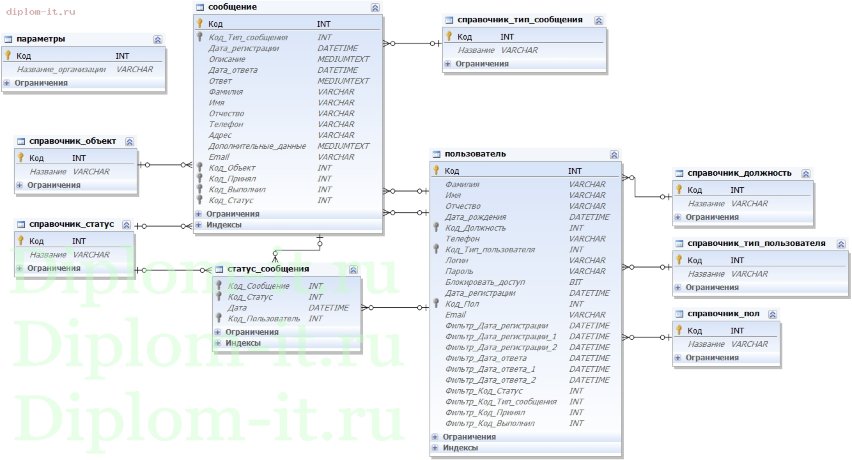The image size is (852, 460).
Task: Collapse the сообщение table with header chevron
Action: pyautogui.click(x=375, y=7)
